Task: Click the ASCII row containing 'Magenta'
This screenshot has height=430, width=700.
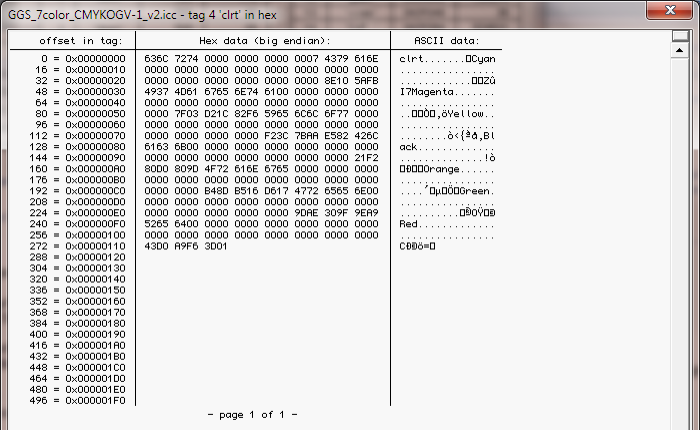Action: [x=447, y=92]
